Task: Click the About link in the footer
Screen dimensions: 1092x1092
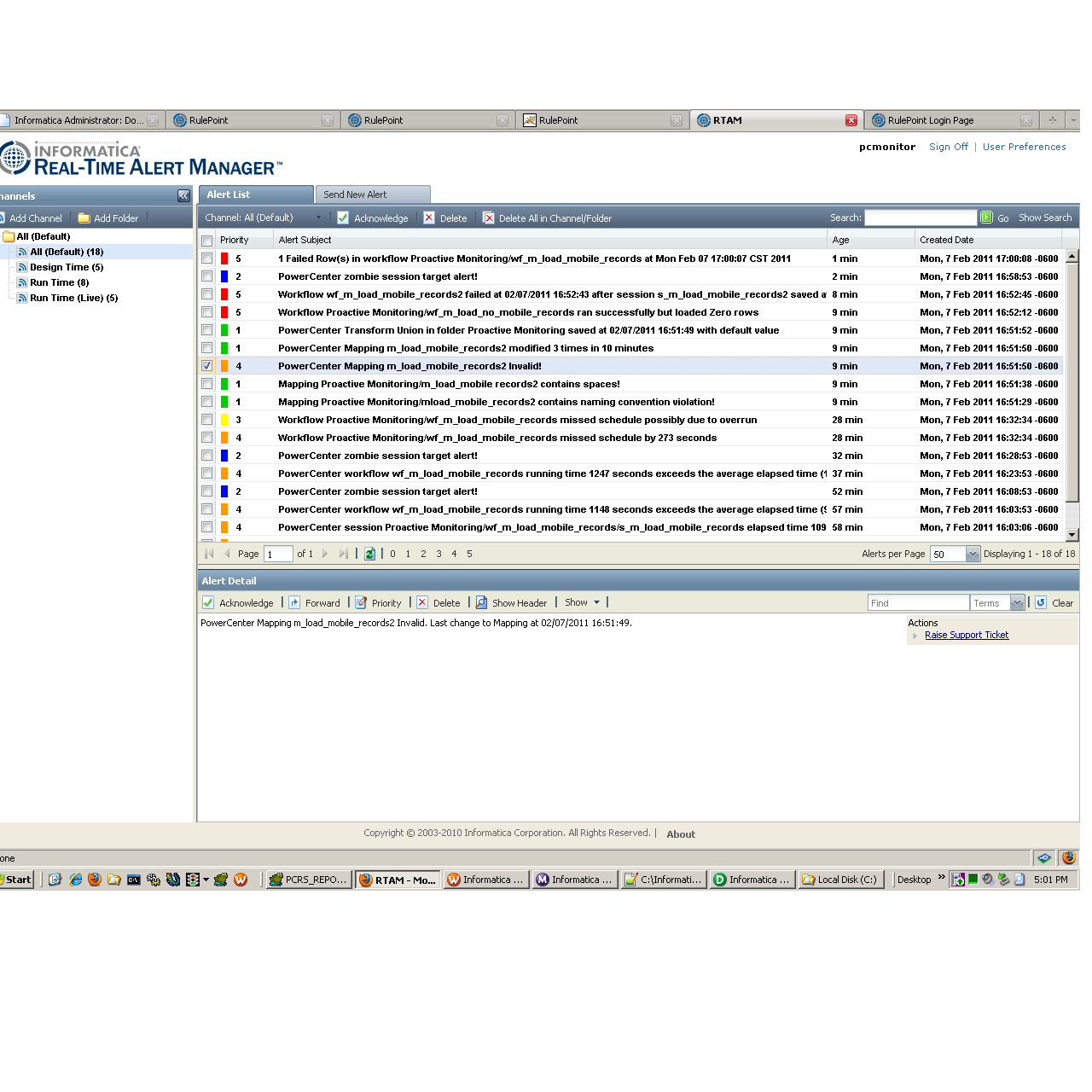Action: pos(681,834)
